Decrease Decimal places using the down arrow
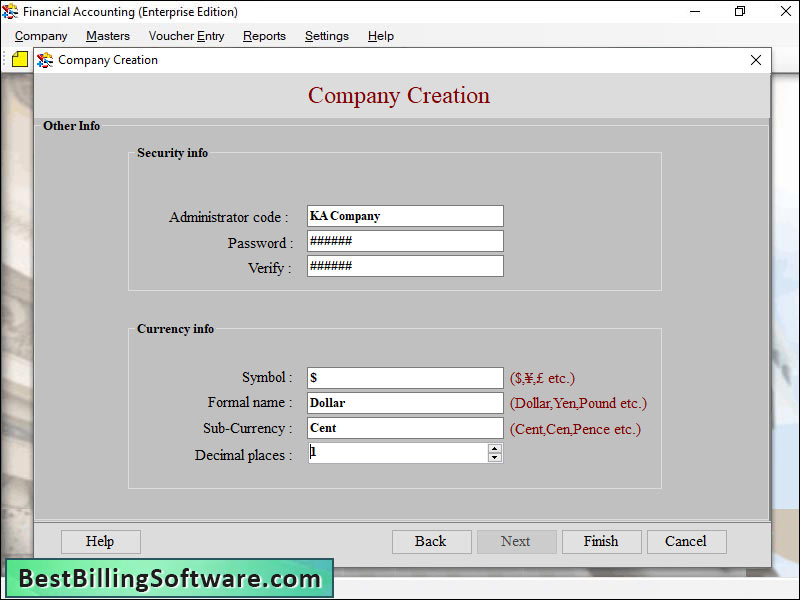This screenshot has height=600, width=800. [x=494, y=457]
